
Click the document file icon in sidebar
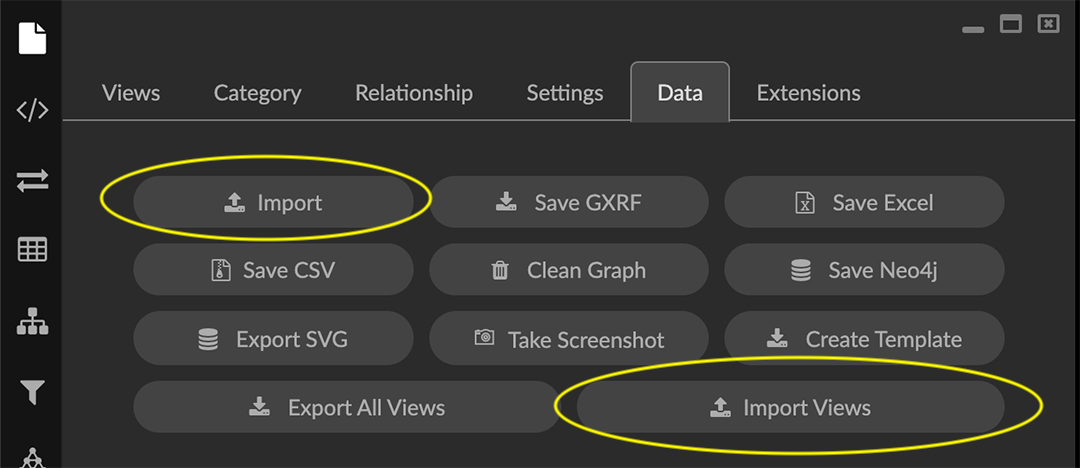pos(32,38)
